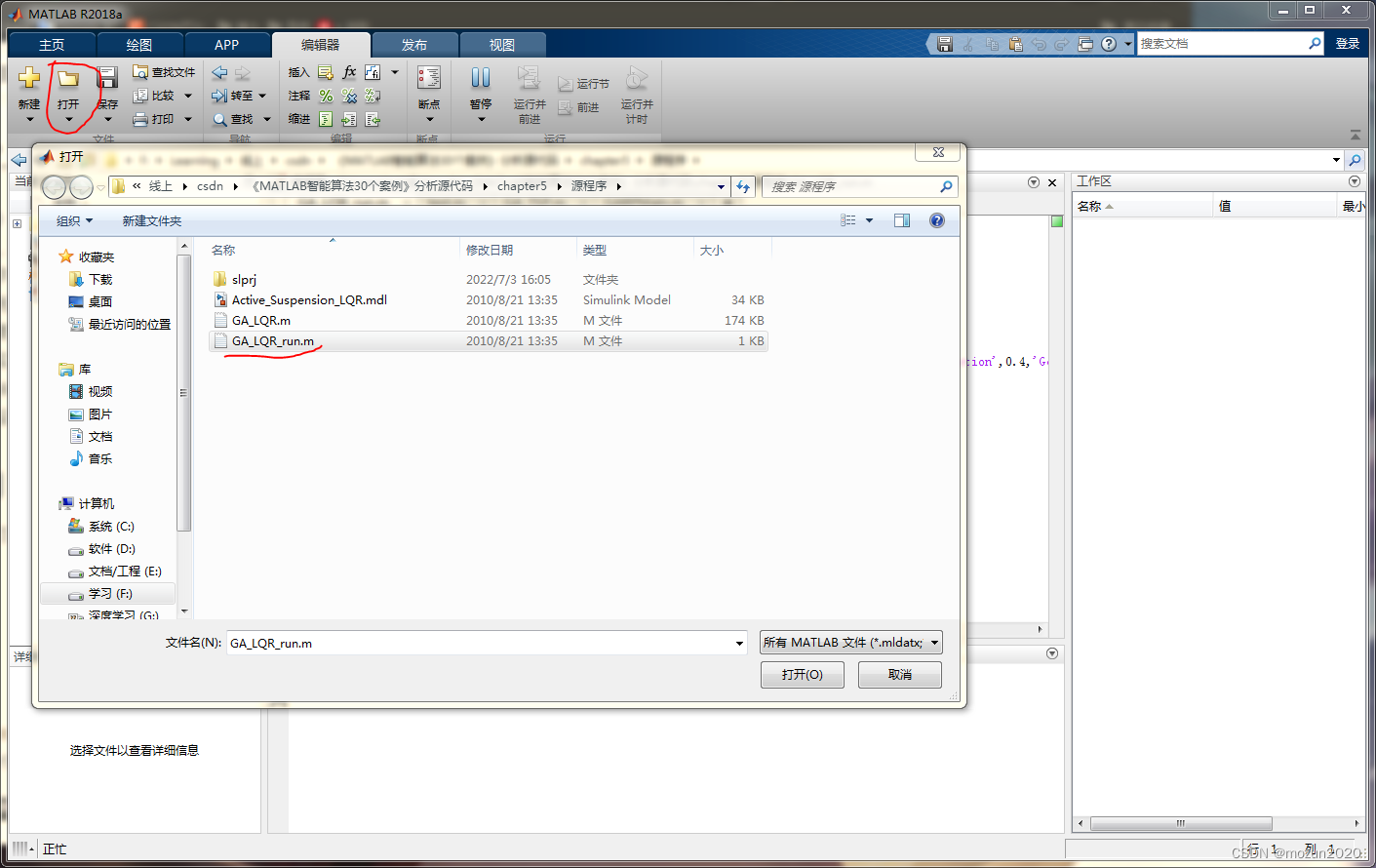
Task: Switch to the 编辑器 (Editor) tab
Action: (x=321, y=45)
